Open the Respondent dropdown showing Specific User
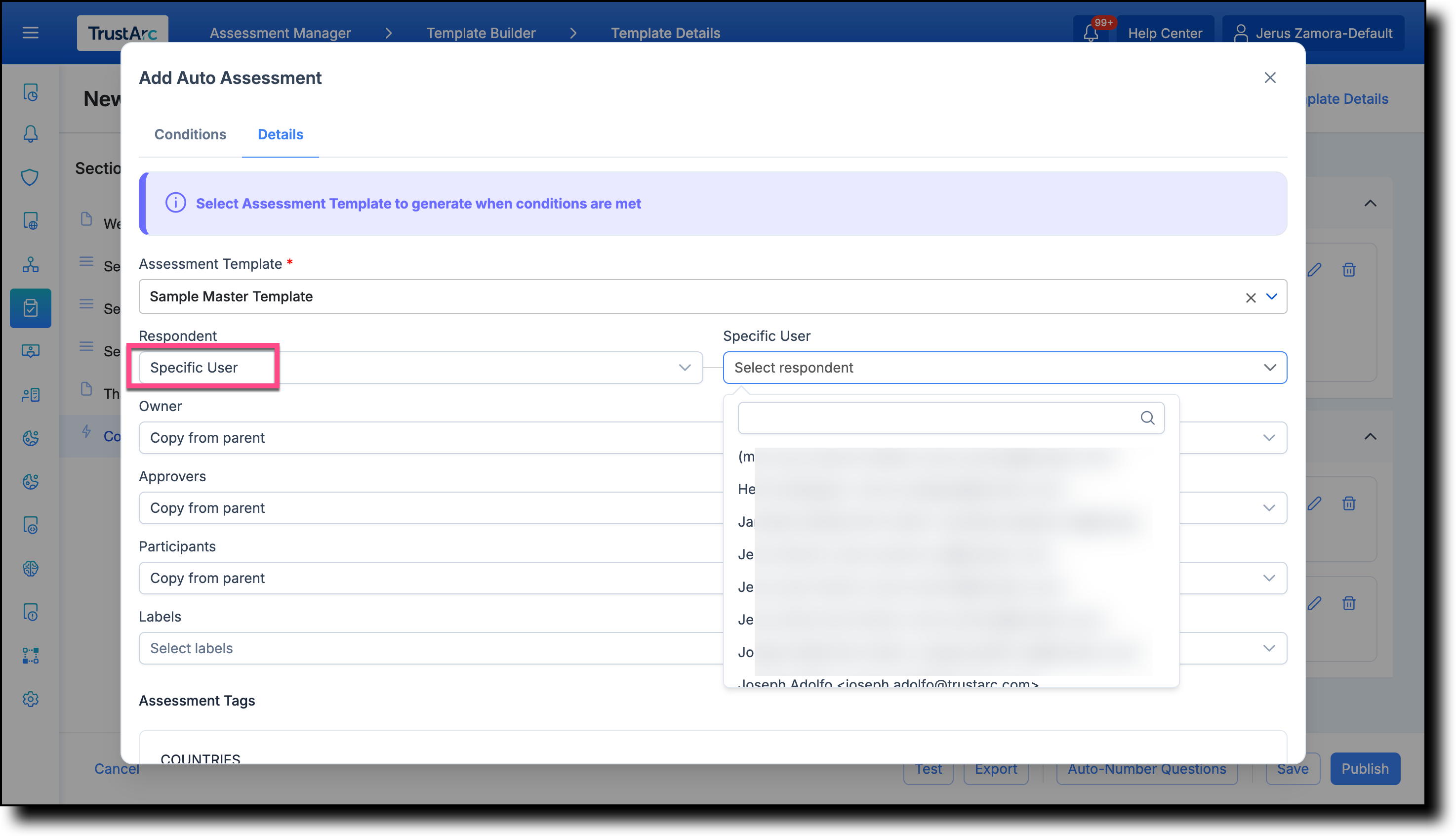 (x=420, y=368)
